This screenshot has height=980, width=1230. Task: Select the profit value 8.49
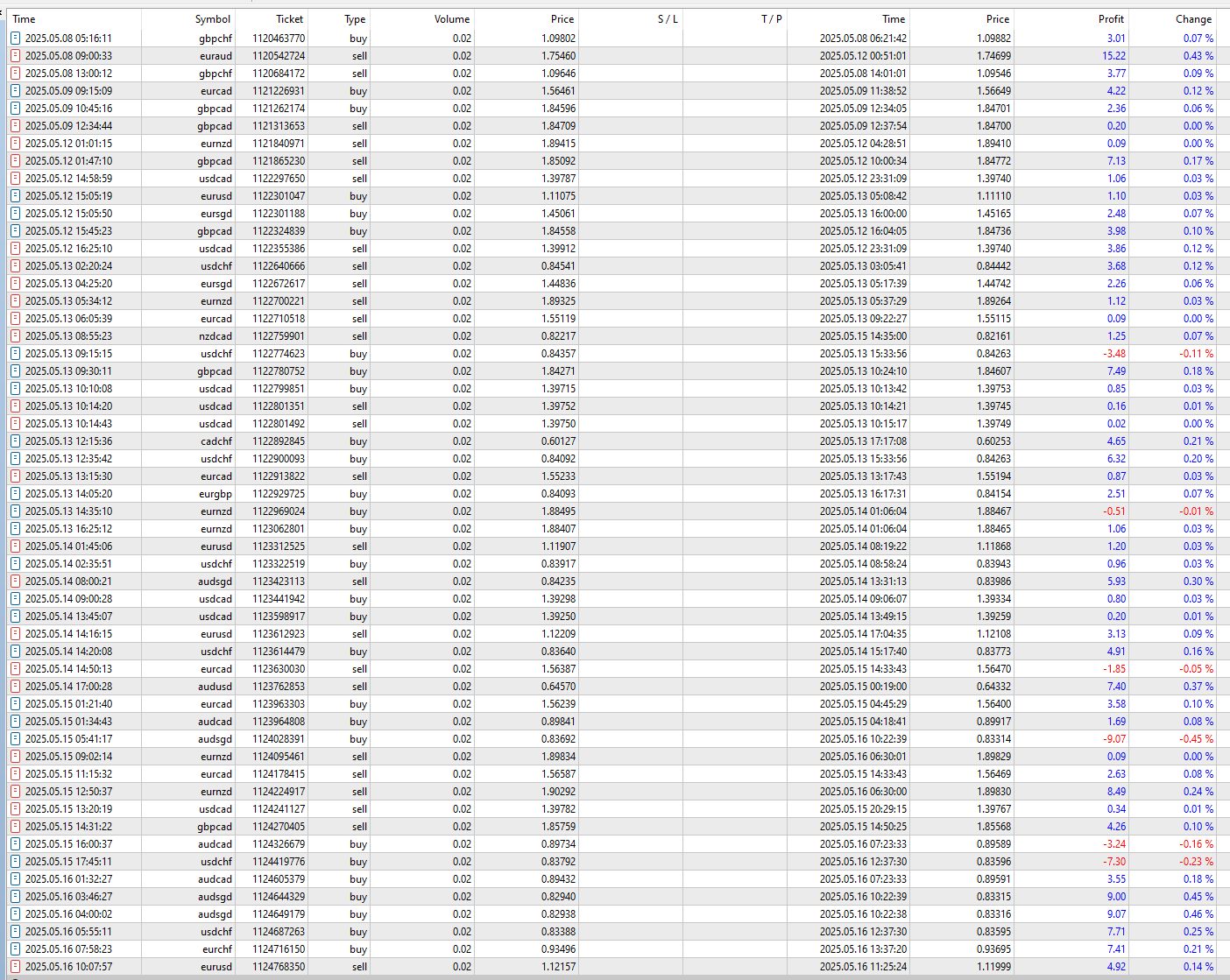click(1116, 792)
